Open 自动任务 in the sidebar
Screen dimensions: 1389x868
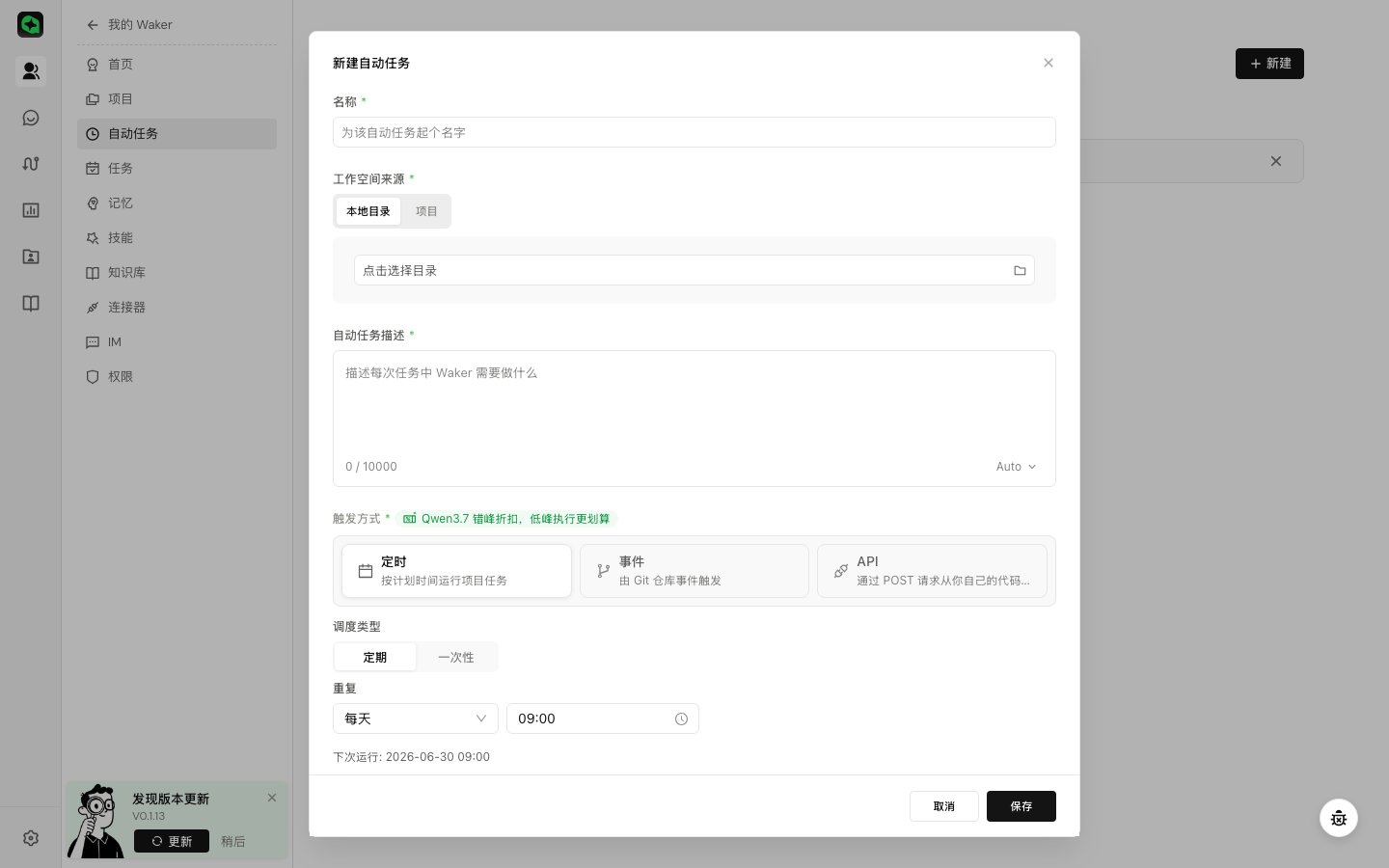click(x=177, y=134)
